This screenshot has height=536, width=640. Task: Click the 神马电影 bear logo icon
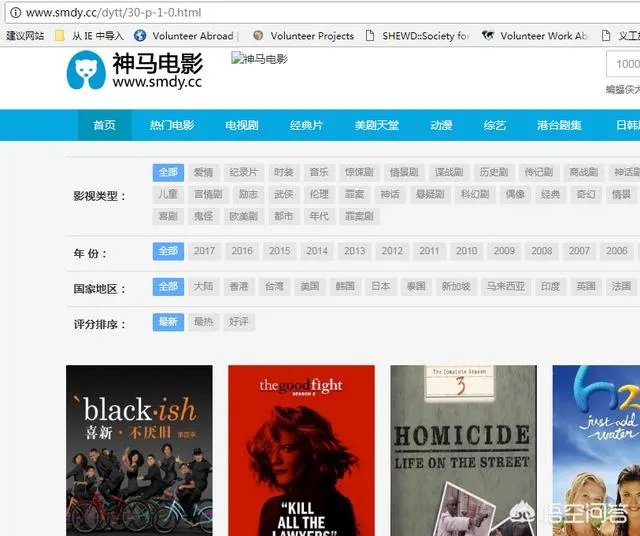click(86, 71)
